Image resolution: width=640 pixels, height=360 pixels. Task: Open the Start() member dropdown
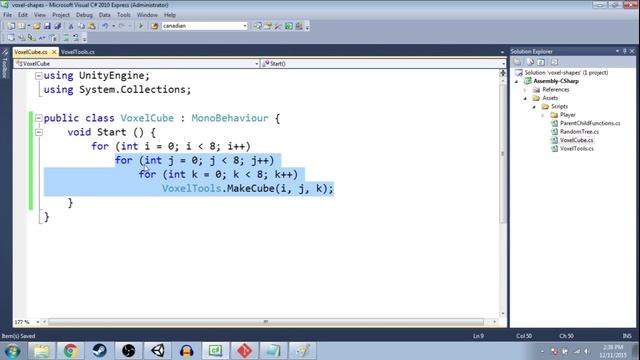(x=503, y=64)
